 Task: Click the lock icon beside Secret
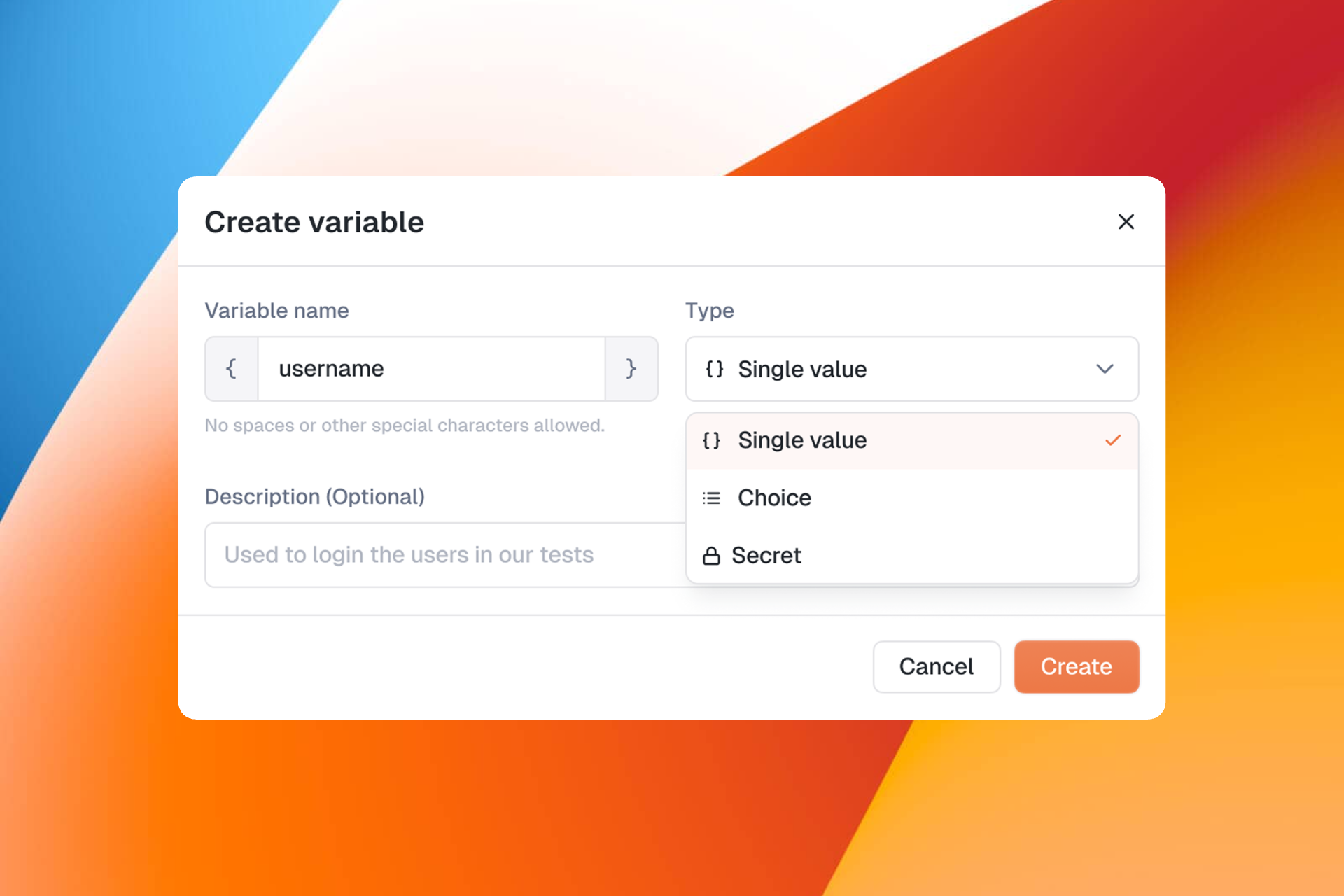[711, 556]
